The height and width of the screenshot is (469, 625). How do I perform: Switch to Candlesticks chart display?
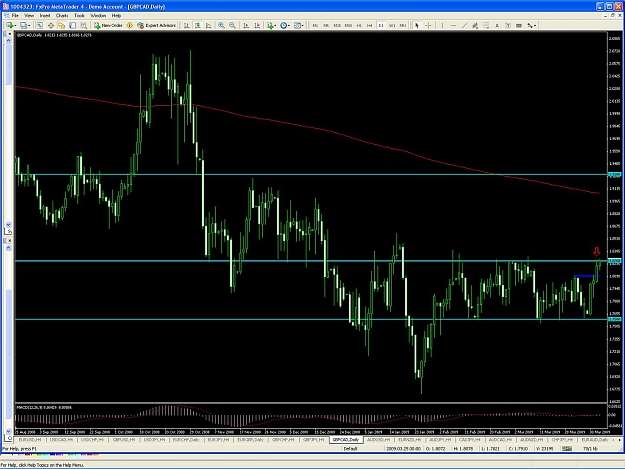point(198,25)
